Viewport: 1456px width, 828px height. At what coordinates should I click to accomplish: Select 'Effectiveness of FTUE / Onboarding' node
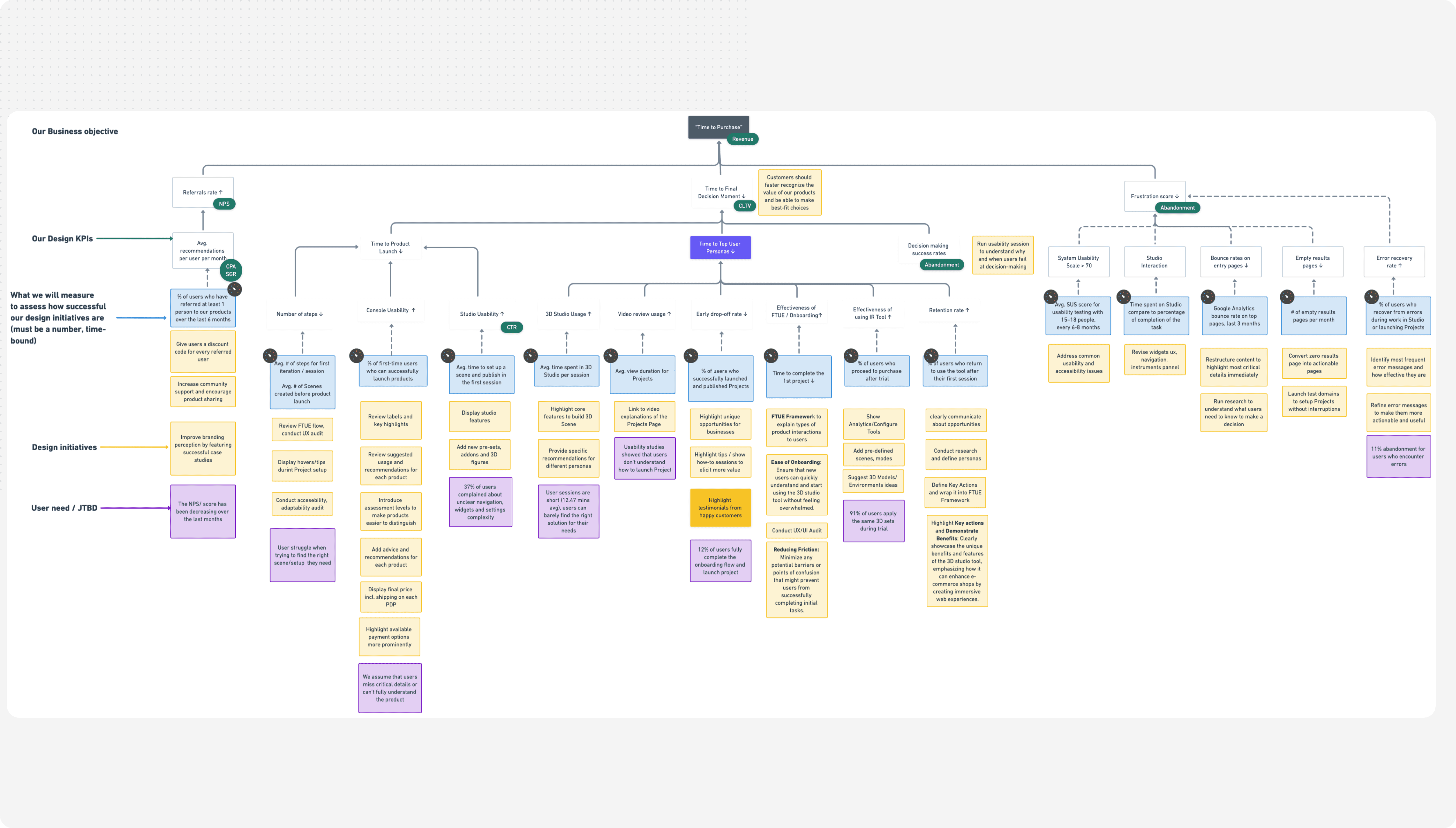[796, 312]
